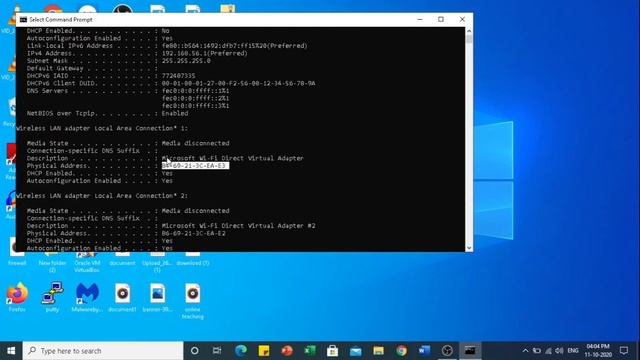This screenshot has height=360, width=640.
Task: Click the 'NetBIOS over Tcpip' Enabled line
Action: [107, 113]
